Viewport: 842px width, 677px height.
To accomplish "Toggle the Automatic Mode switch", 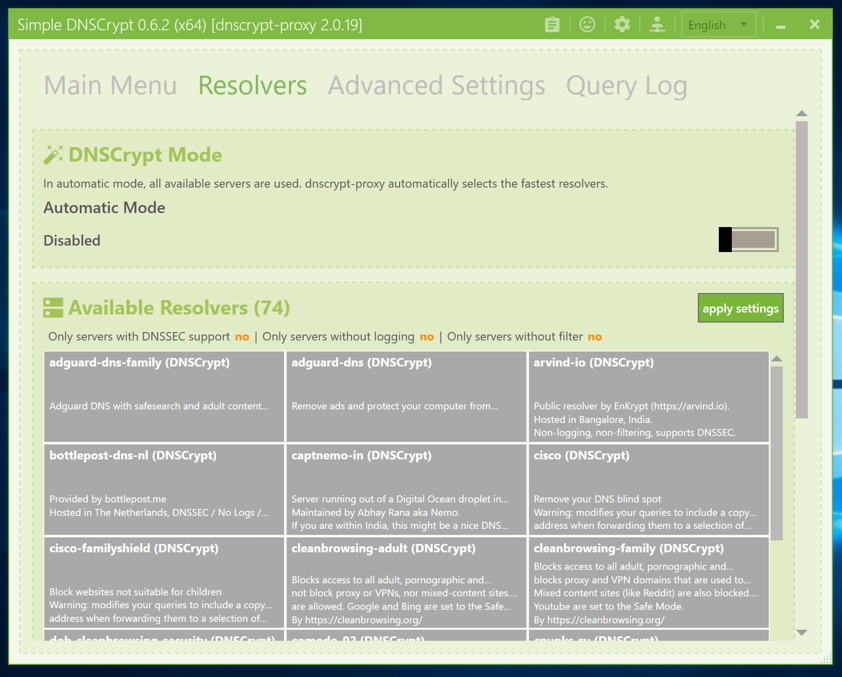I will click(748, 240).
